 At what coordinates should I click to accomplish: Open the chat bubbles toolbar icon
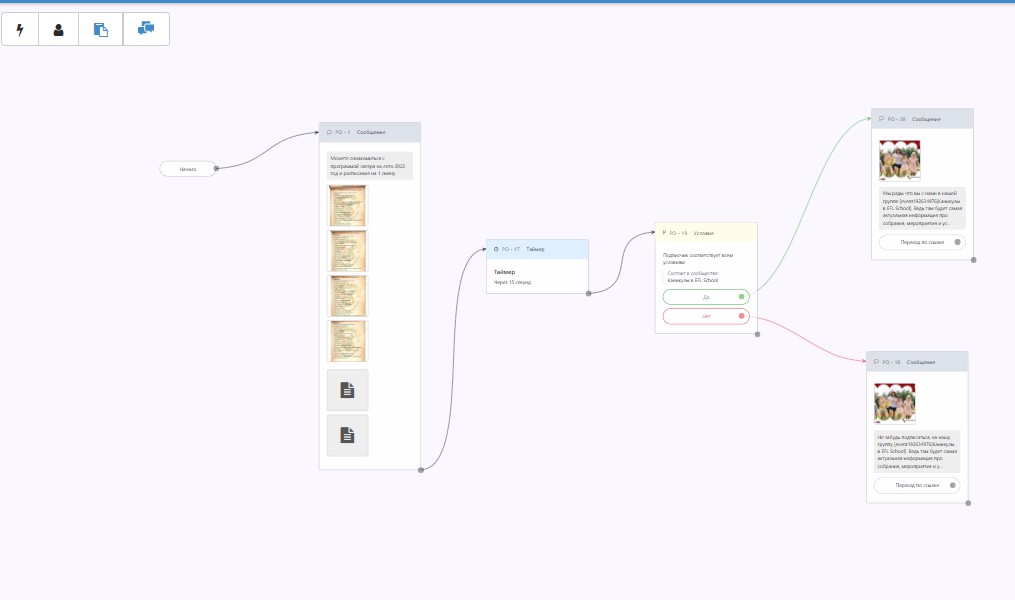[146, 28]
